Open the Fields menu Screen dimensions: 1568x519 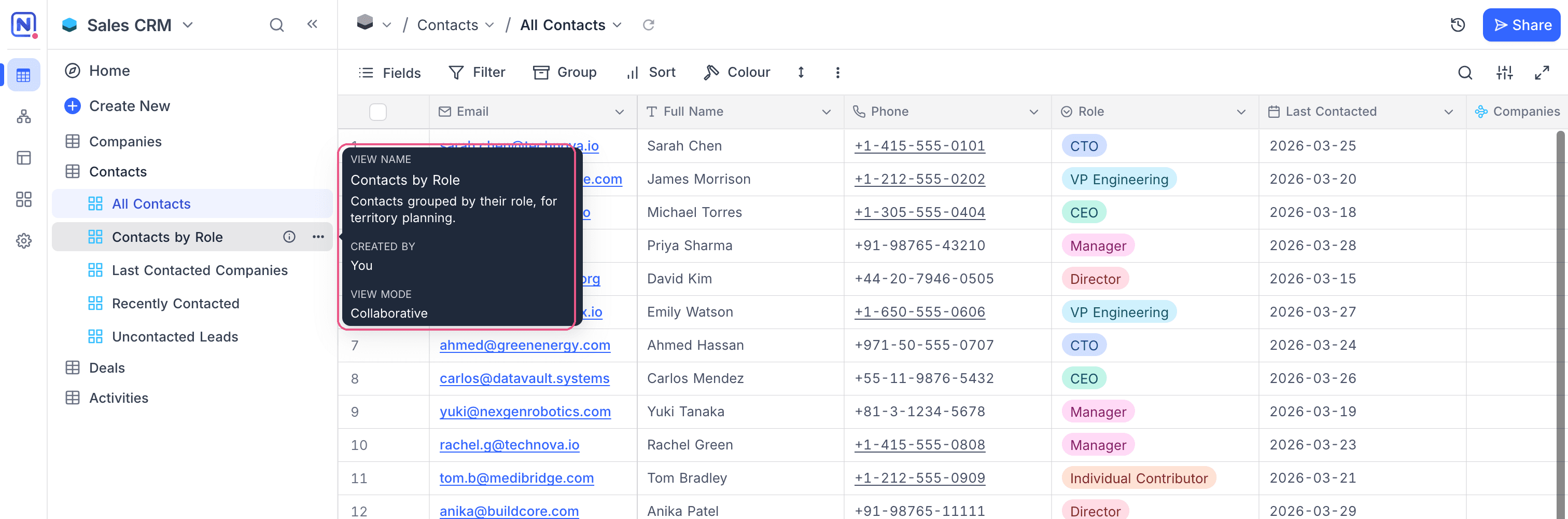click(389, 73)
